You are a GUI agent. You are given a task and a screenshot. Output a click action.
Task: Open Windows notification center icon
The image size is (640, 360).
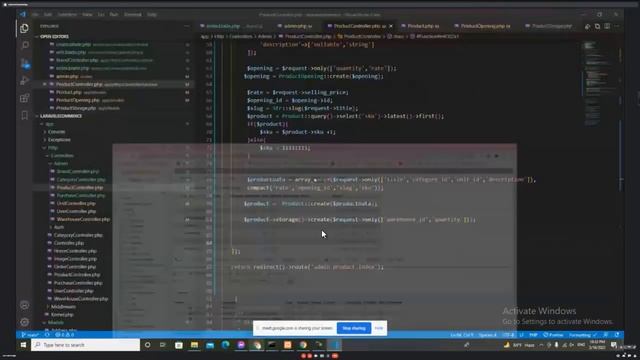tap(613, 345)
